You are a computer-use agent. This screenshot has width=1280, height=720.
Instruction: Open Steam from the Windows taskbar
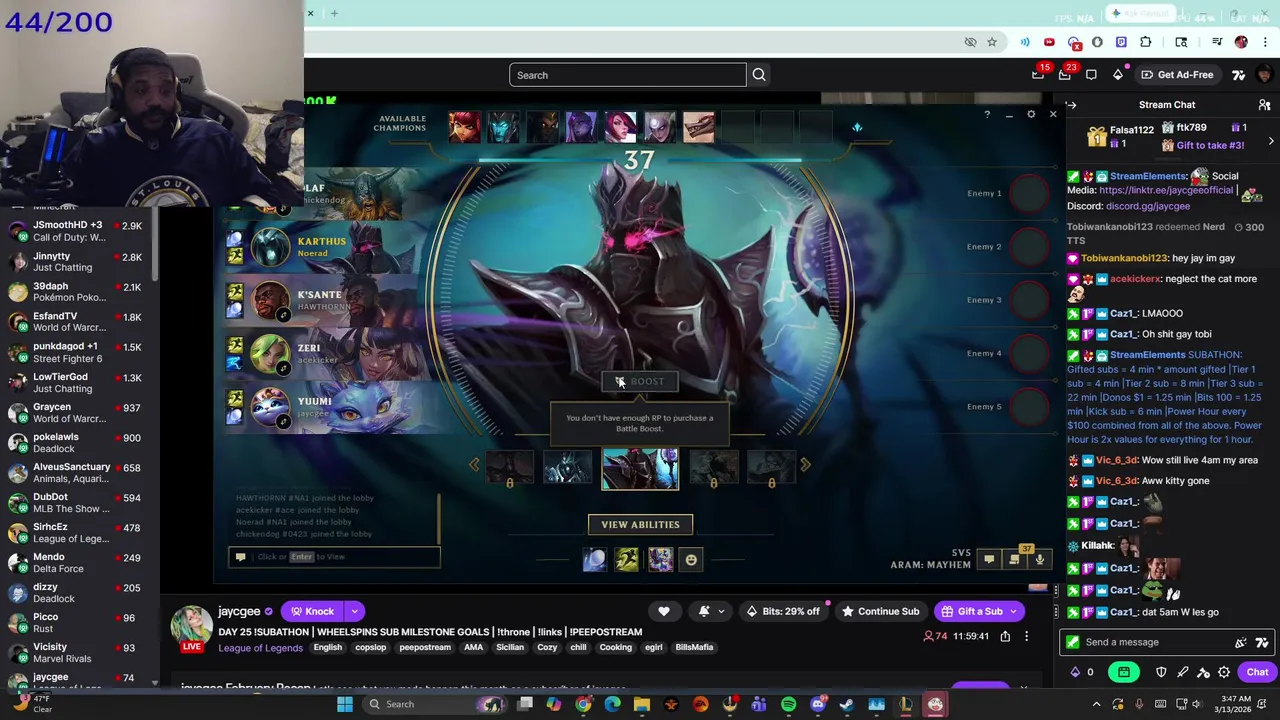pyautogui.click(x=847, y=704)
